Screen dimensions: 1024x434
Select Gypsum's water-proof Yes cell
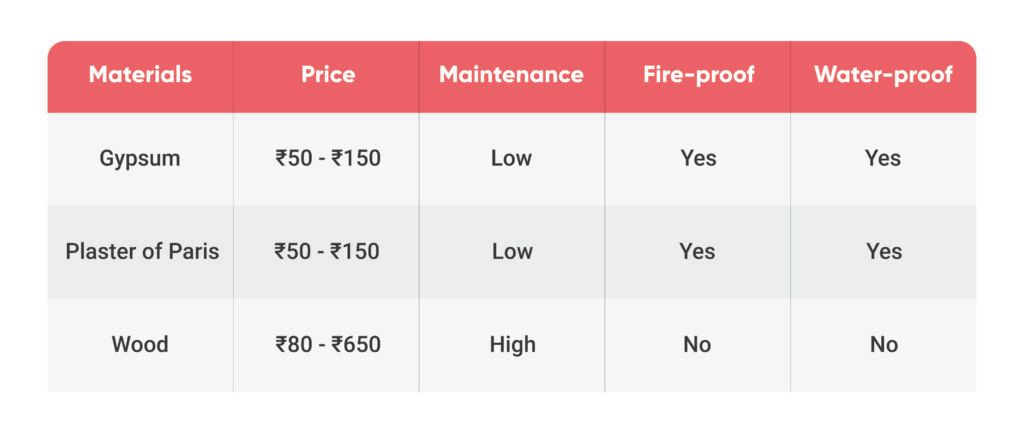(x=883, y=158)
